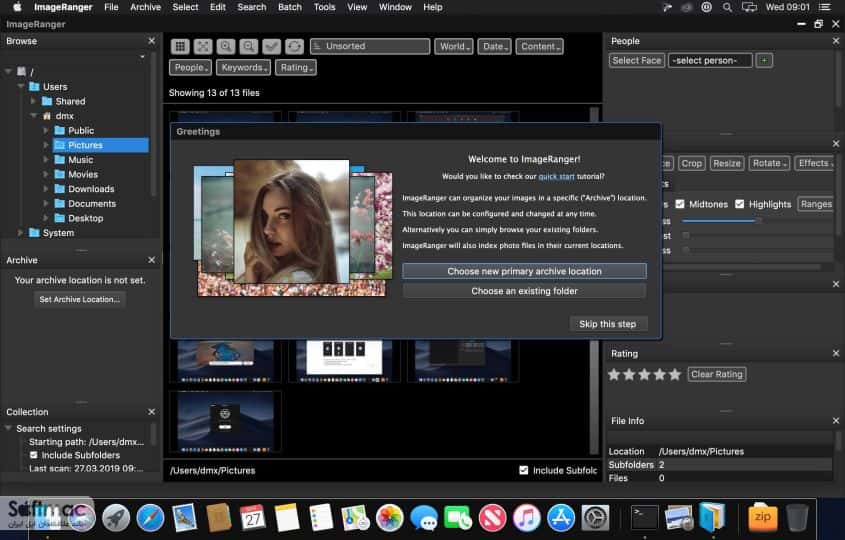Click the refresh folder icon
The height and width of the screenshot is (540, 845).
click(x=294, y=46)
